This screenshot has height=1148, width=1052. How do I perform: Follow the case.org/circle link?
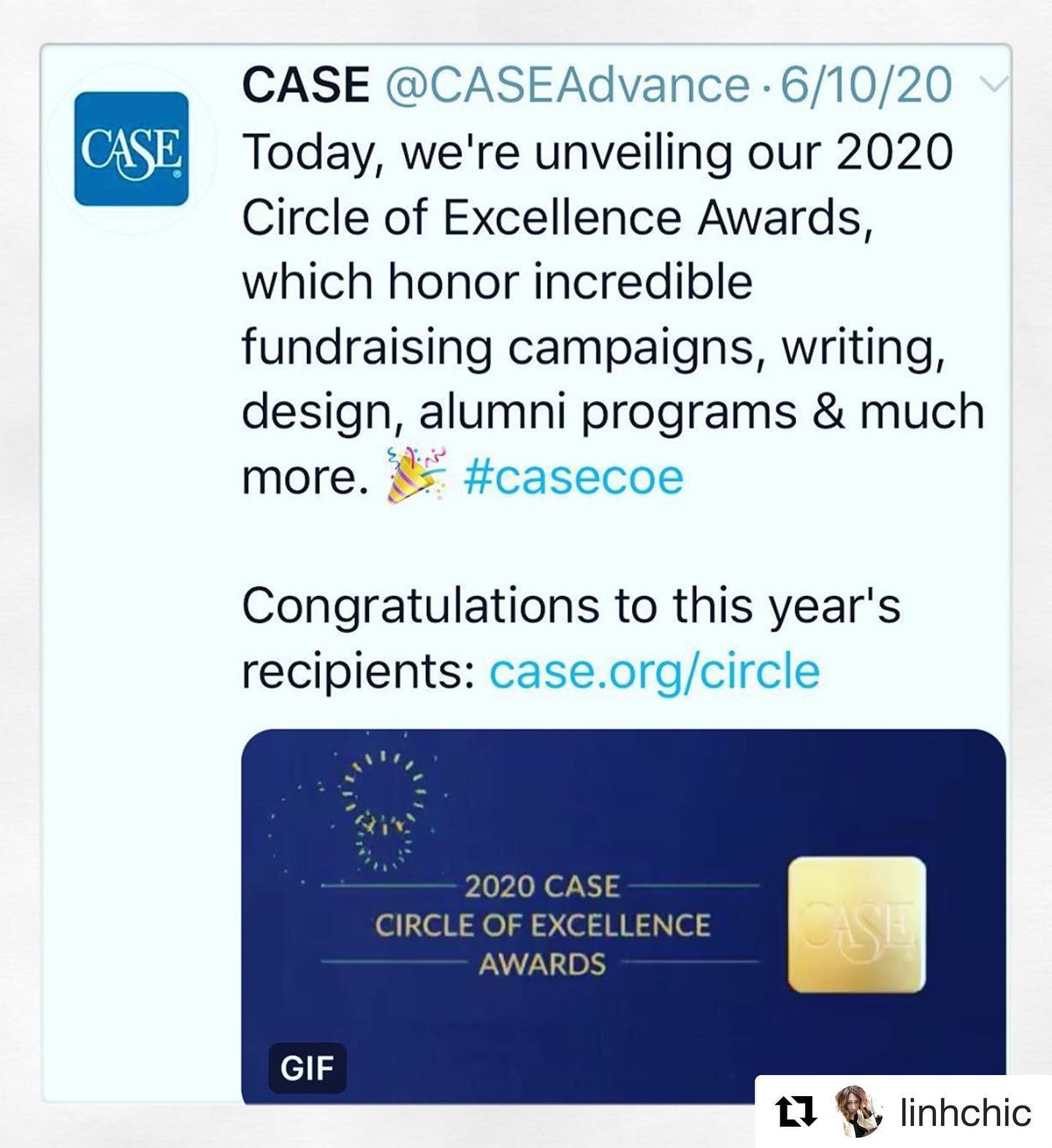(654, 672)
